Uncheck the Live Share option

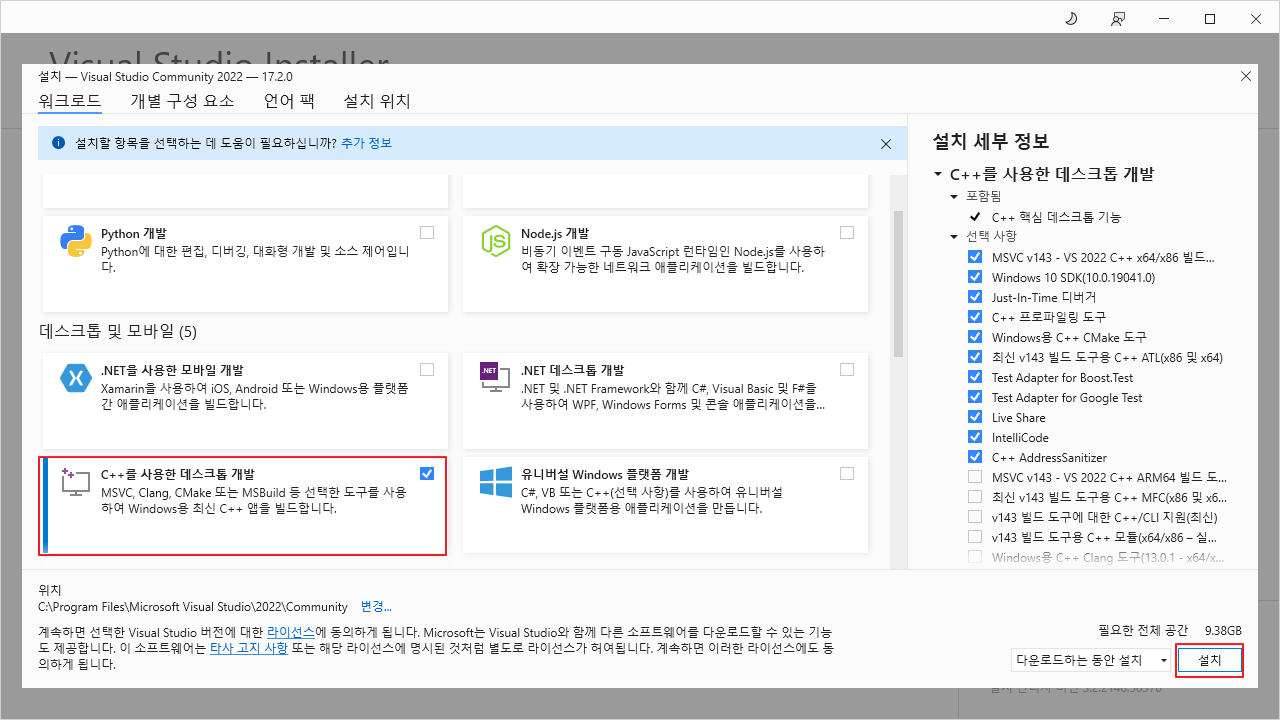click(x=975, y=417)
